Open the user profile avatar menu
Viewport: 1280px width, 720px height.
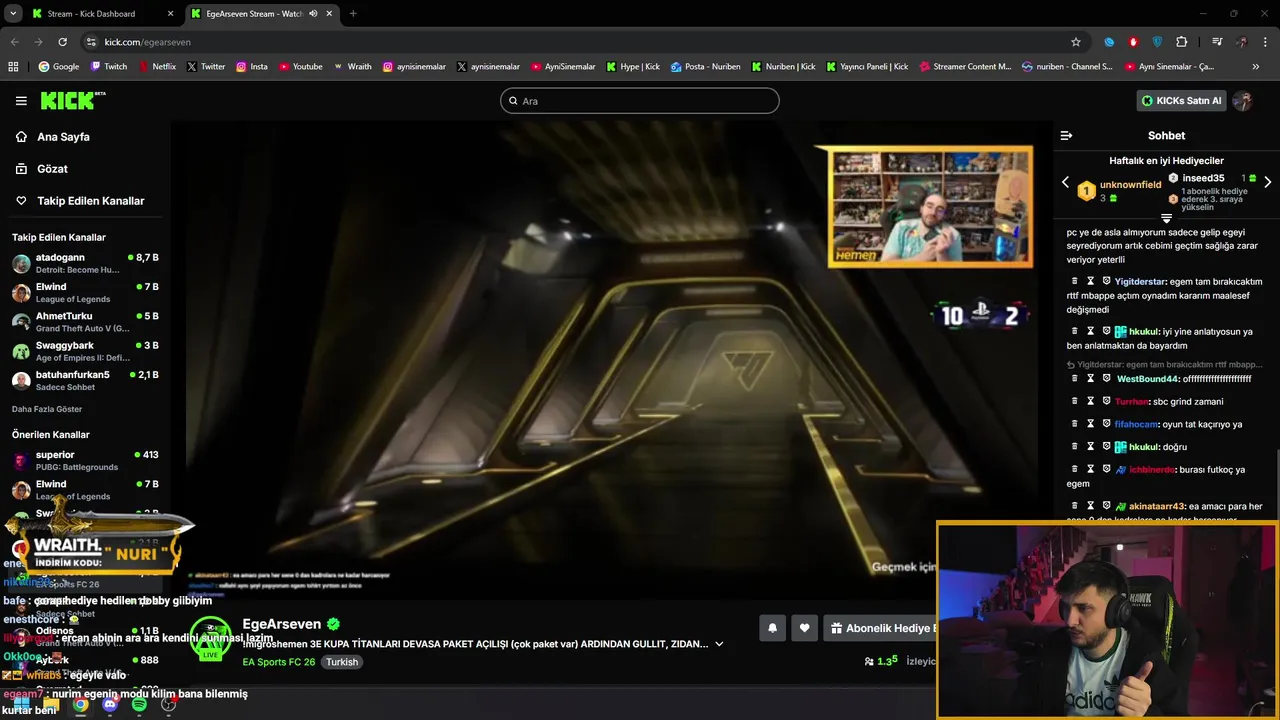coord(1243,101)
